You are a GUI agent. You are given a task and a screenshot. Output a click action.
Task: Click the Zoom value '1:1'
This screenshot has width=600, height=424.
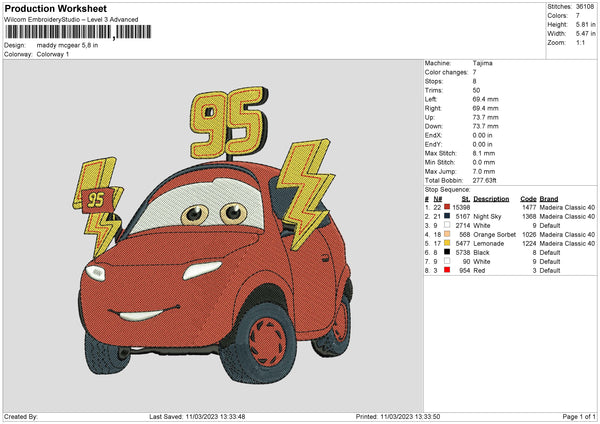click(580, 42)
